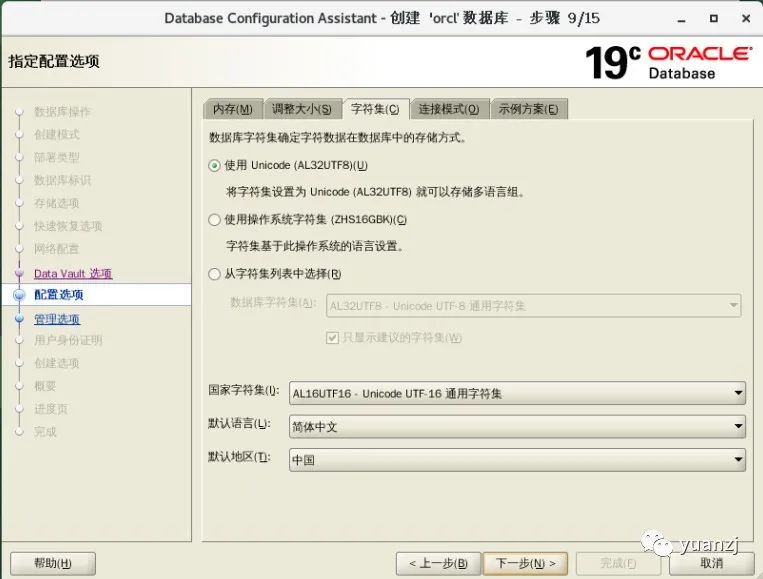Click the 取消 button

coord(711,563)
